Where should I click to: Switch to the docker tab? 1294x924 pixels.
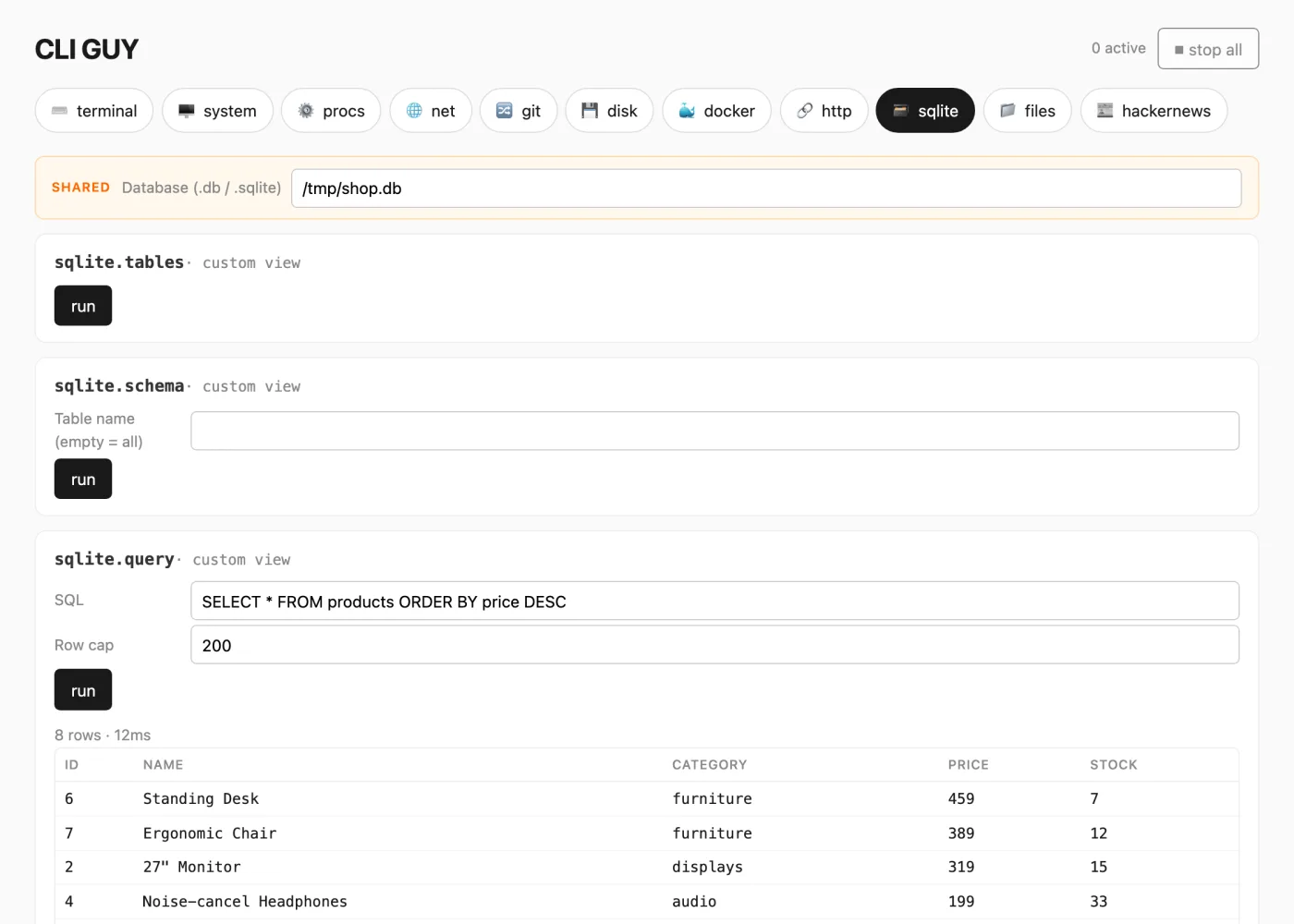pos(716,111)
